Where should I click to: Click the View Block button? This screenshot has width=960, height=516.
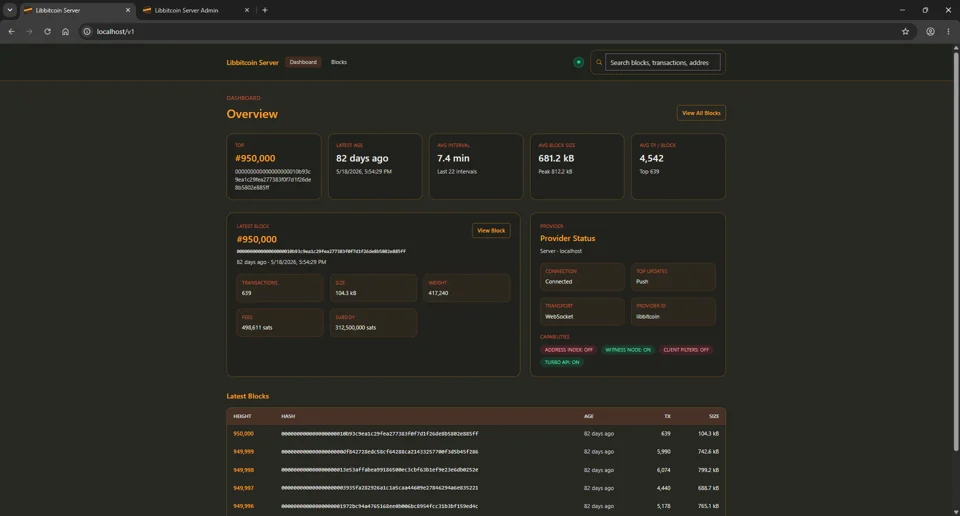point(491,230)
